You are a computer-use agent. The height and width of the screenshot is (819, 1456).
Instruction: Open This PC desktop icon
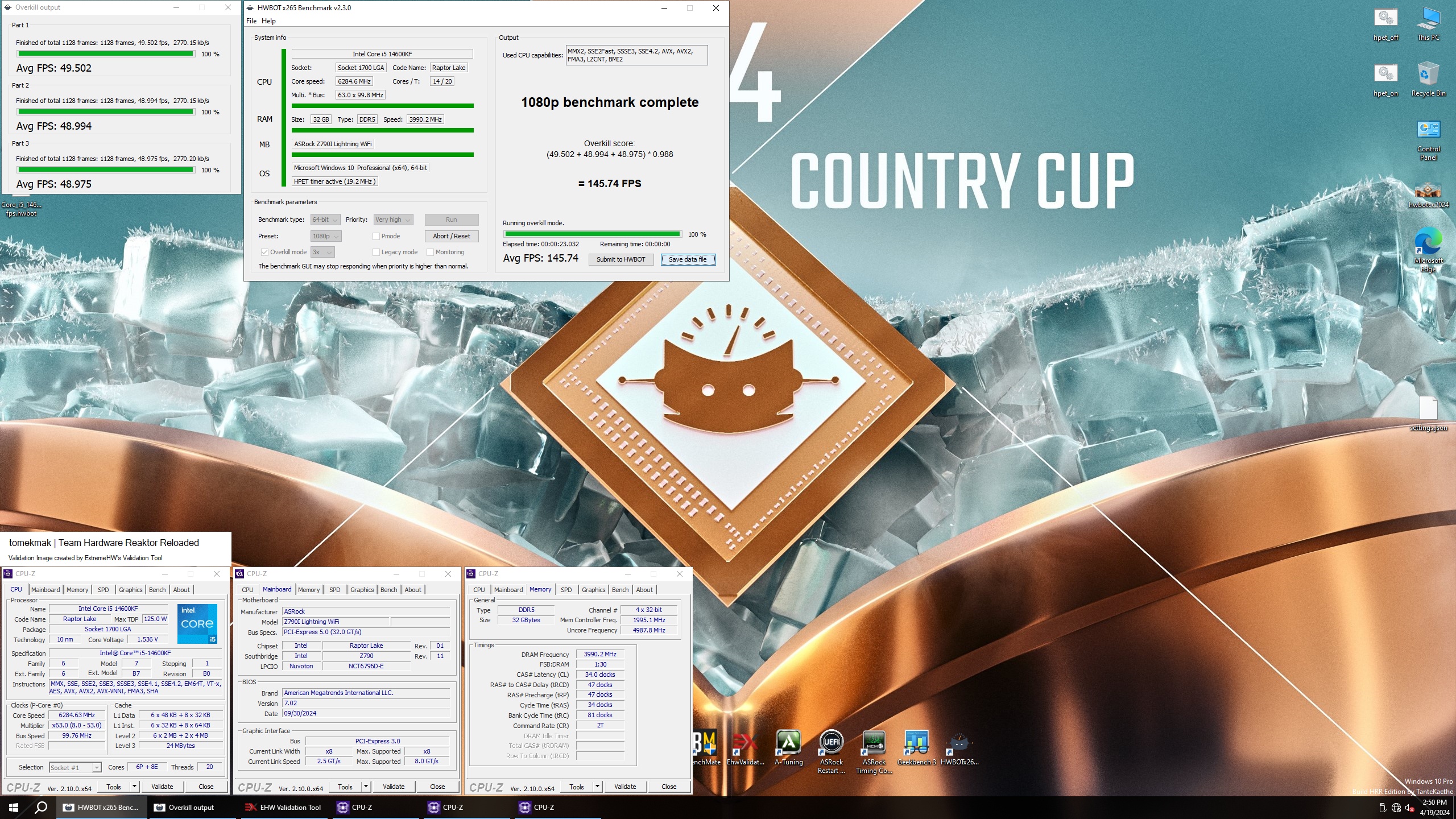pos(1428,24)
